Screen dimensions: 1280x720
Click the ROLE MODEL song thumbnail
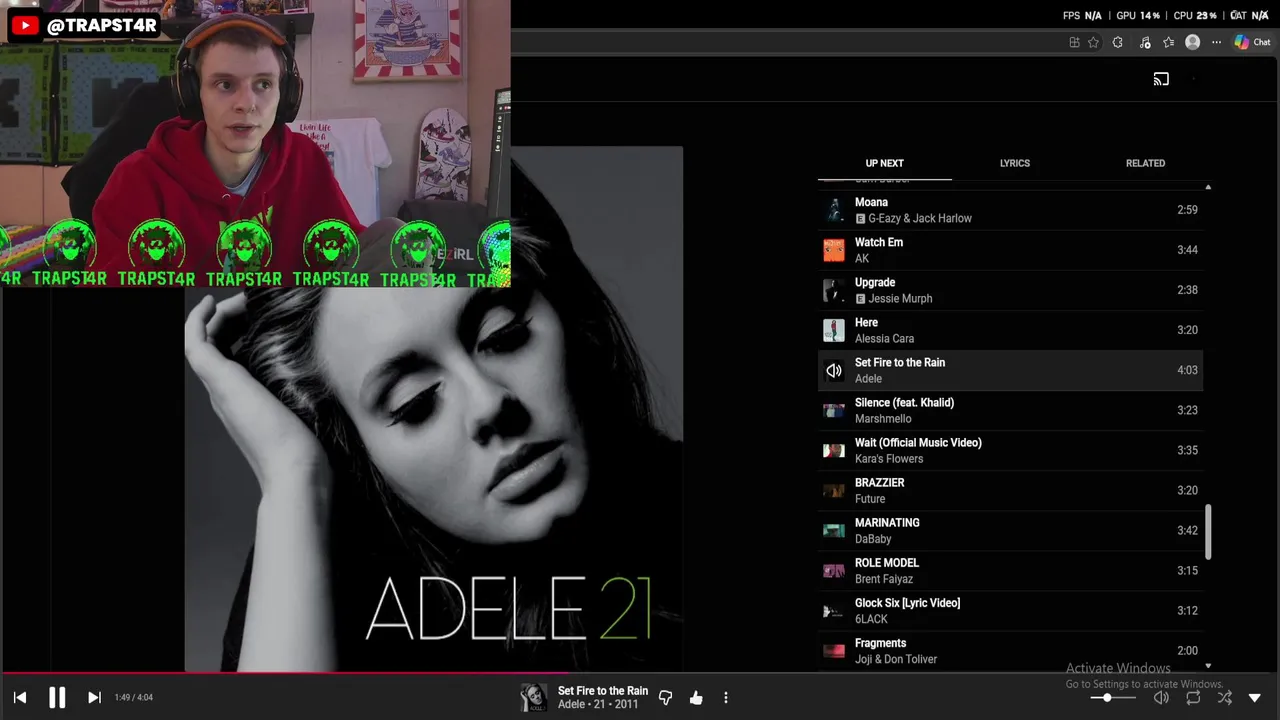[833, 570]
